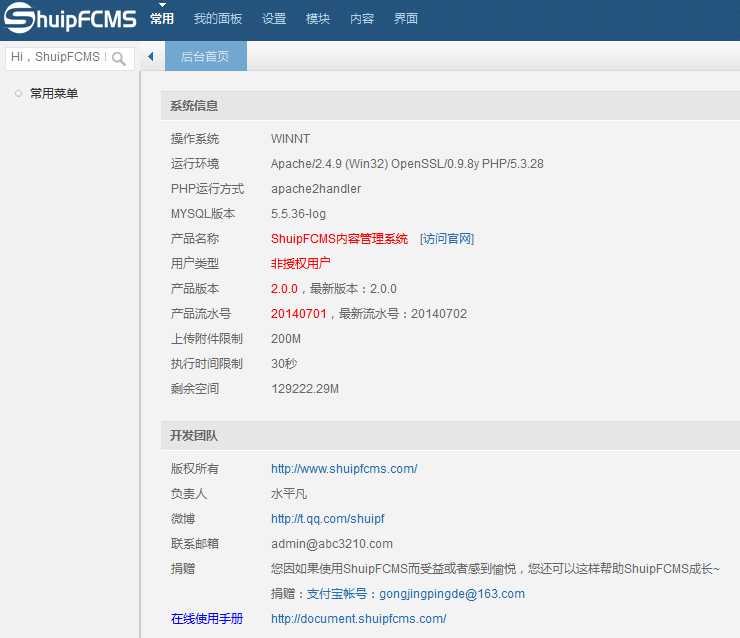Select the 后台首页 tab
Screen dimensions: 740x638
click(x=205, y=57)
